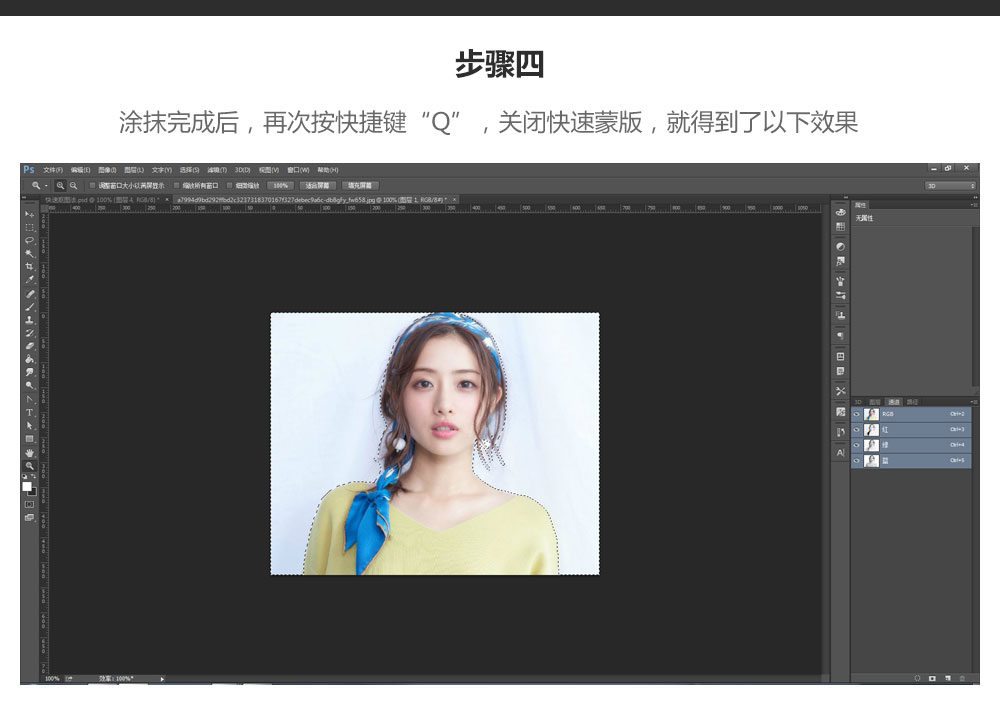Screen dimensions: 1000x711
Task: Enable the 缩放所有窗口 checkbox
Action: click(x=177, y=186)
